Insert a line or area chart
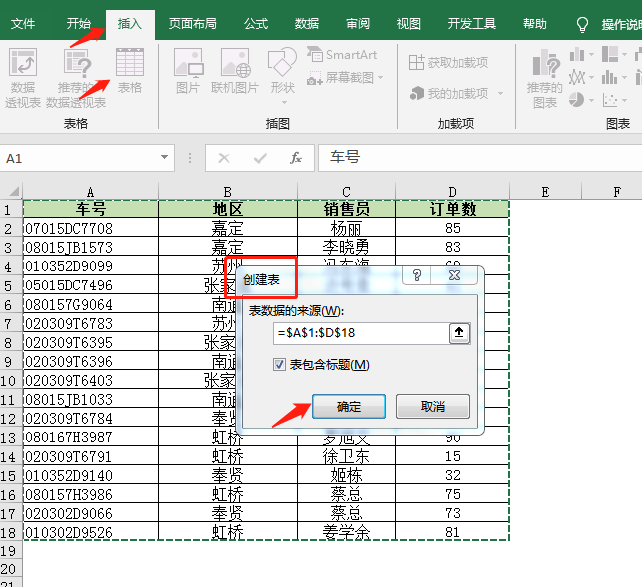 click(577, 77)
